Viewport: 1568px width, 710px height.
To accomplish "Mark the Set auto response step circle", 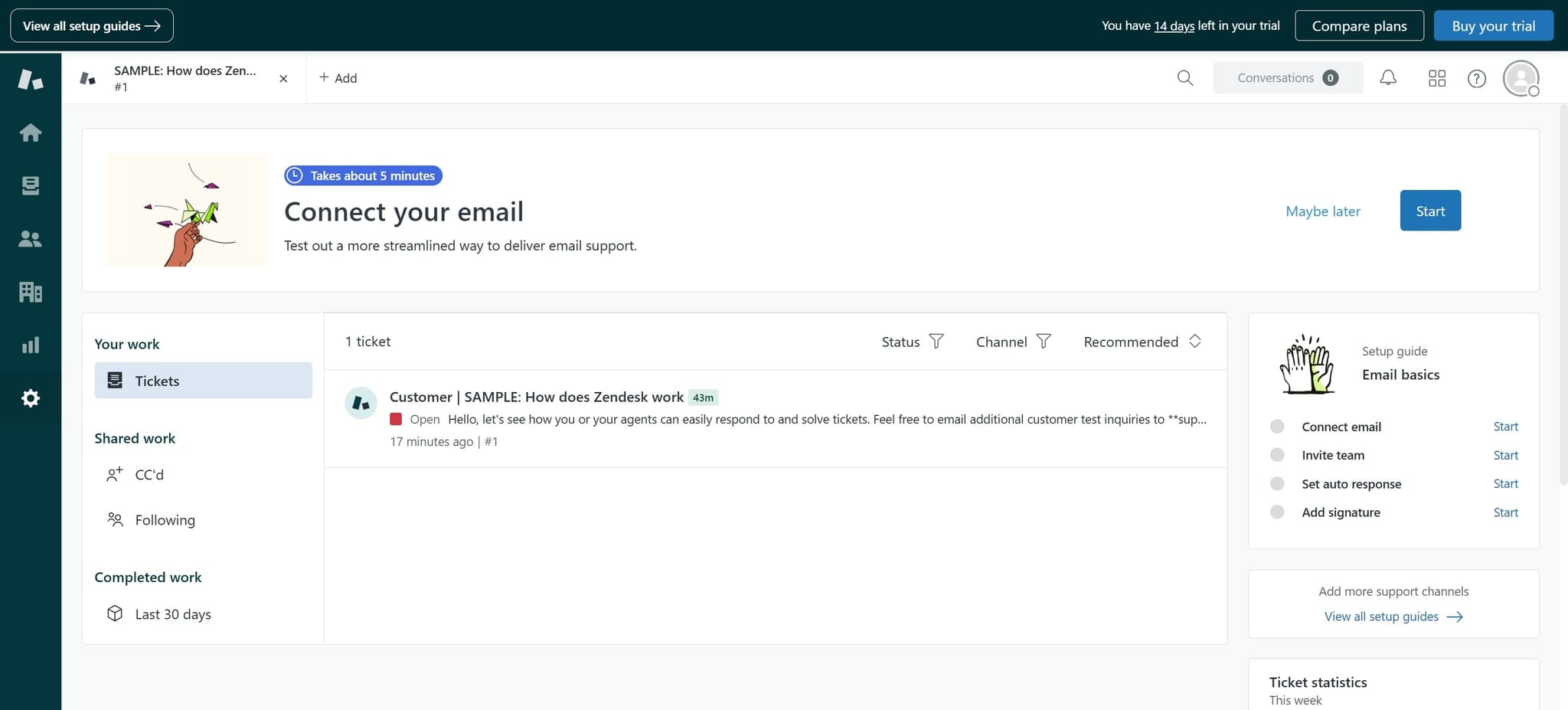I will pyautogui.click(x=1276, y=483).
